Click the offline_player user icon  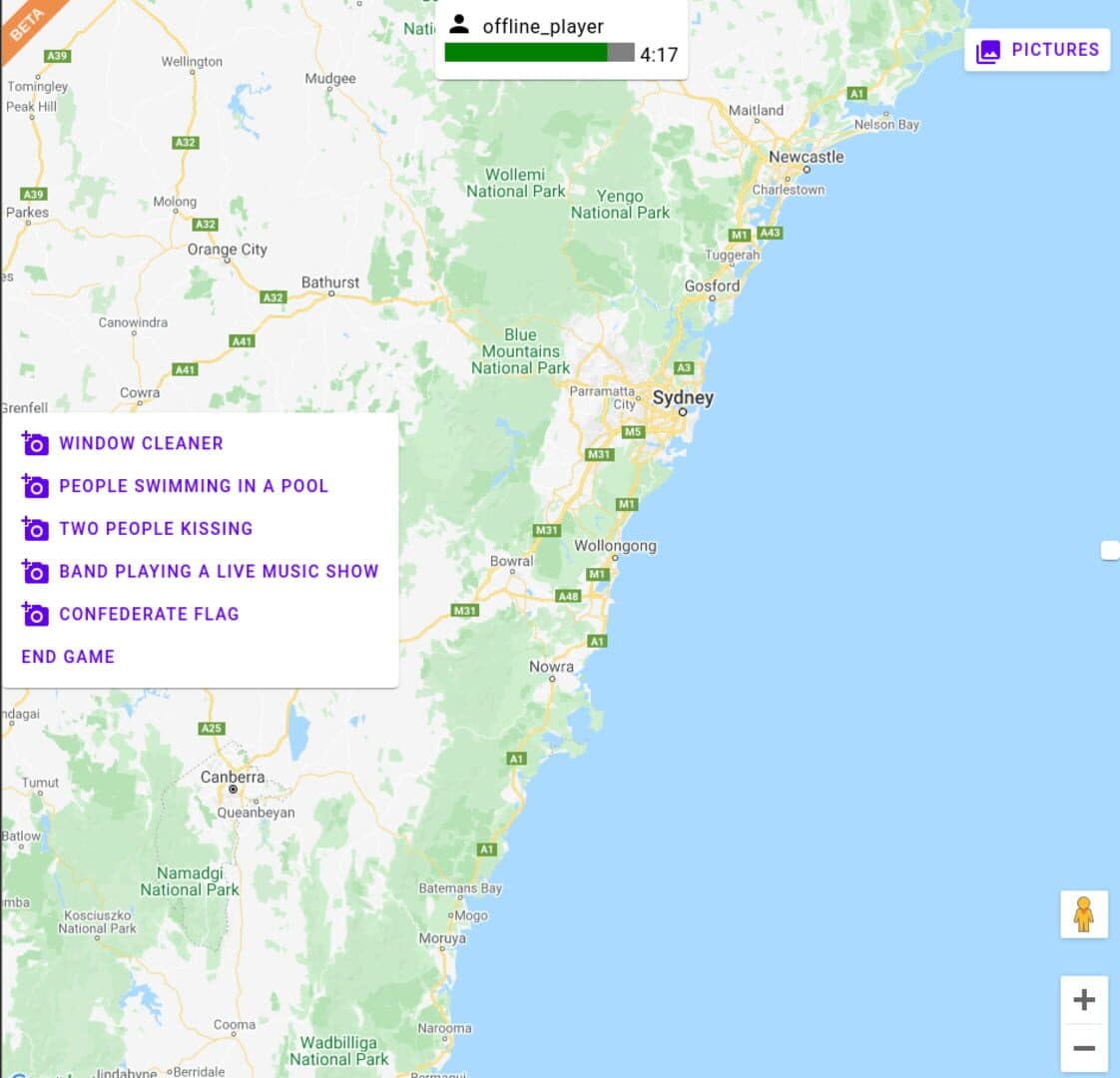pos(459,25)
